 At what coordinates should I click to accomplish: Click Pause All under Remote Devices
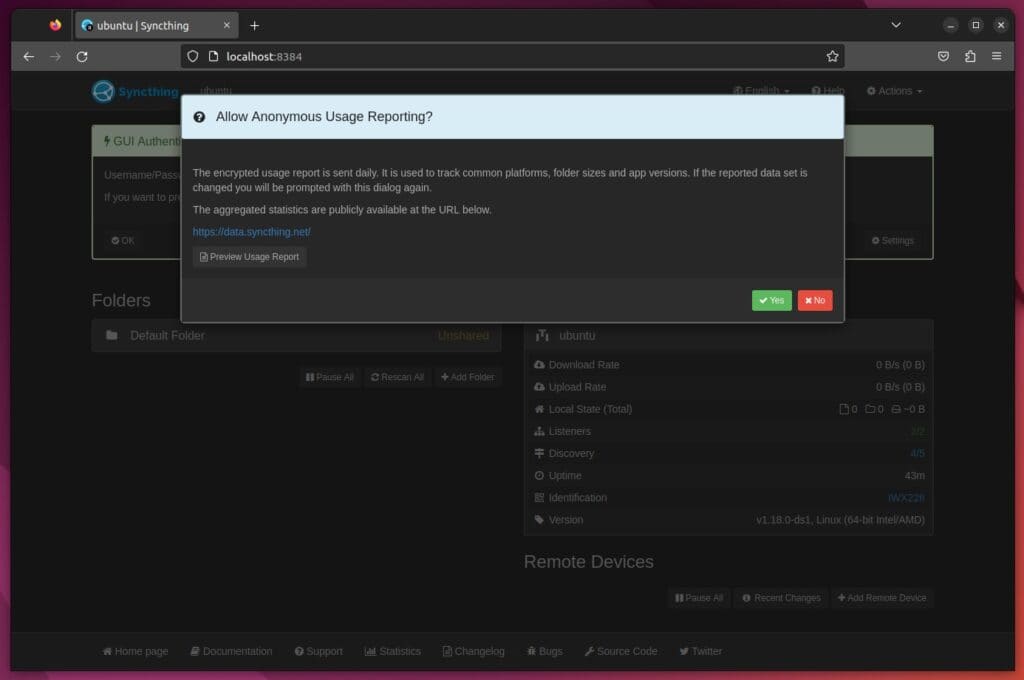699,598
